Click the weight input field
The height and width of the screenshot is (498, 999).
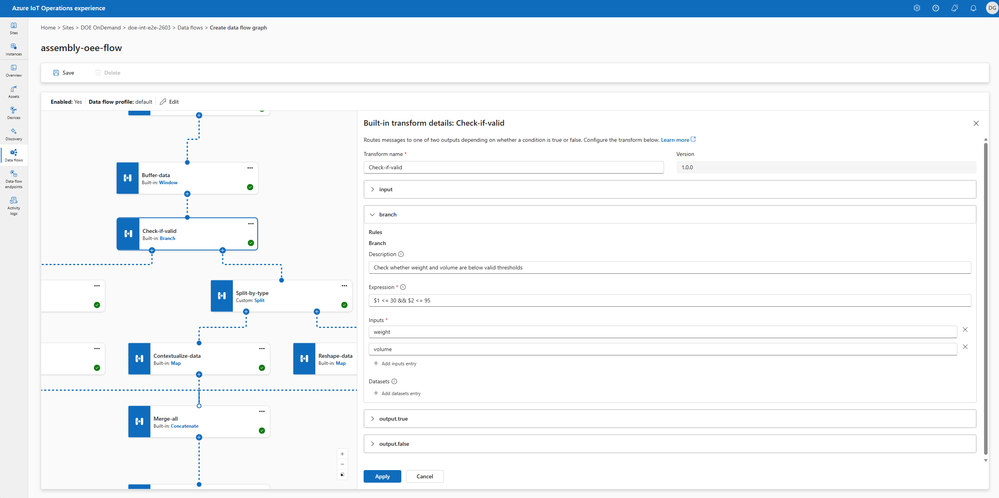[663, 332]
